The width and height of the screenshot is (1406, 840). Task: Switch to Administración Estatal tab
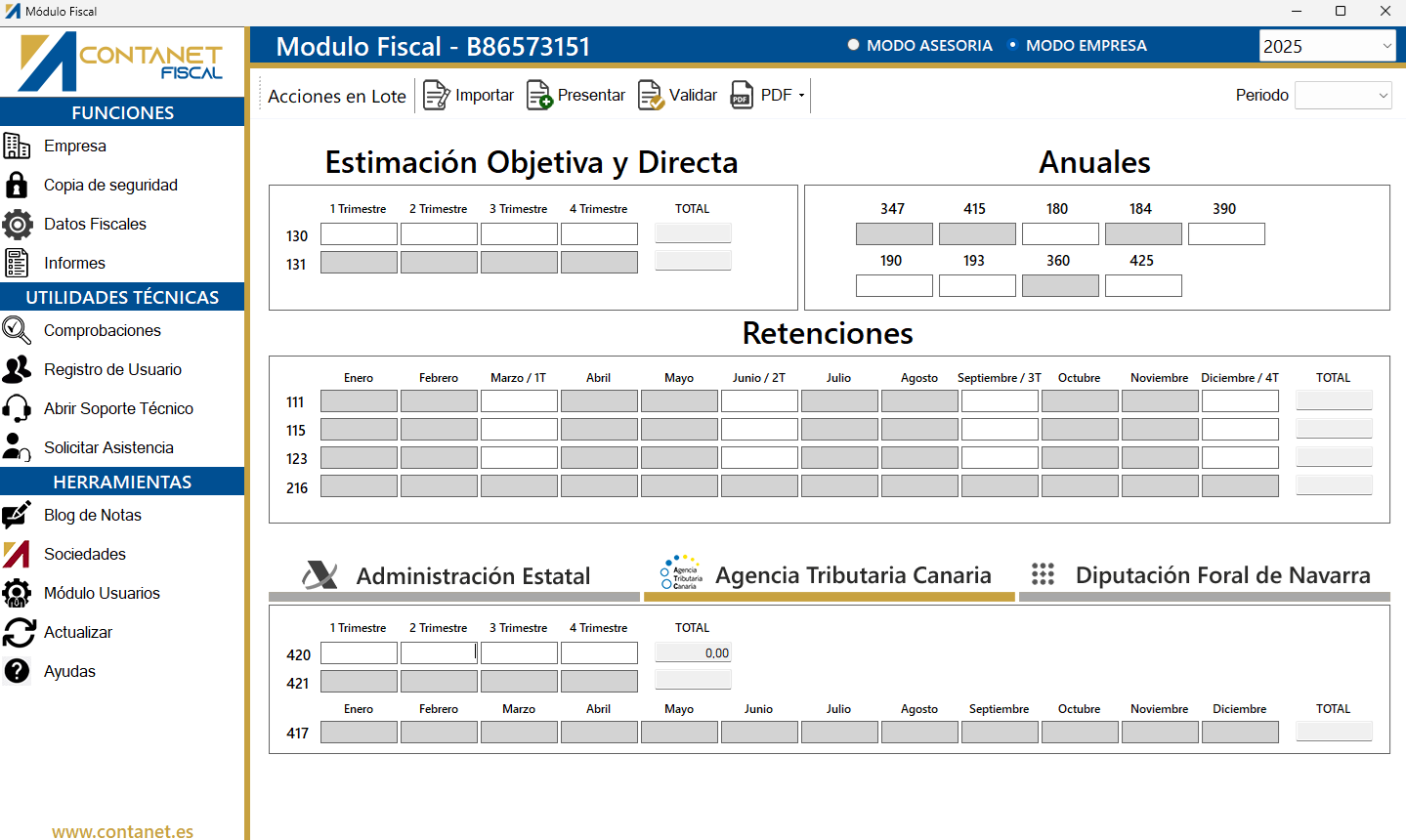click(454, 576)
